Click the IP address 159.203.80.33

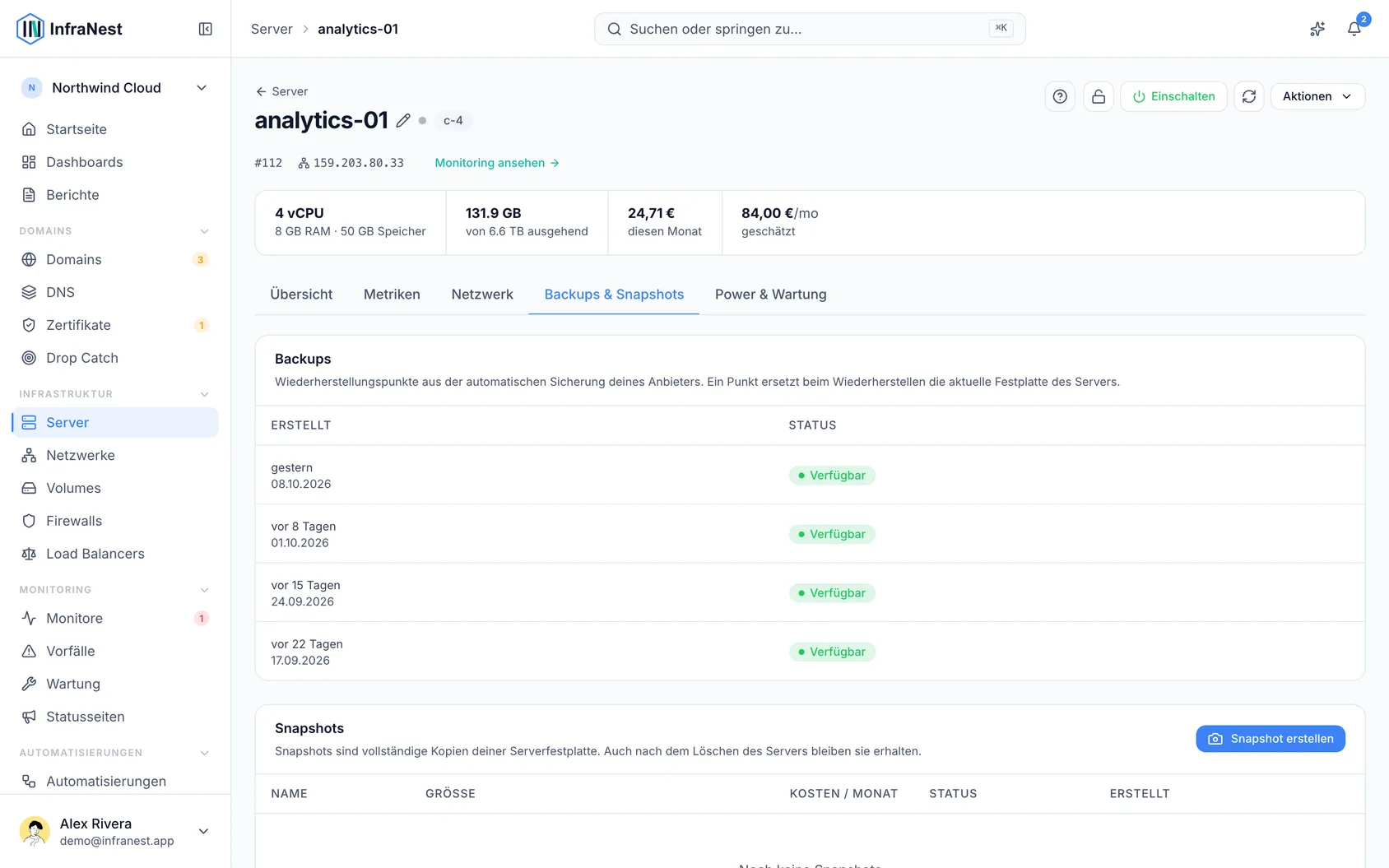coord(358,163)
